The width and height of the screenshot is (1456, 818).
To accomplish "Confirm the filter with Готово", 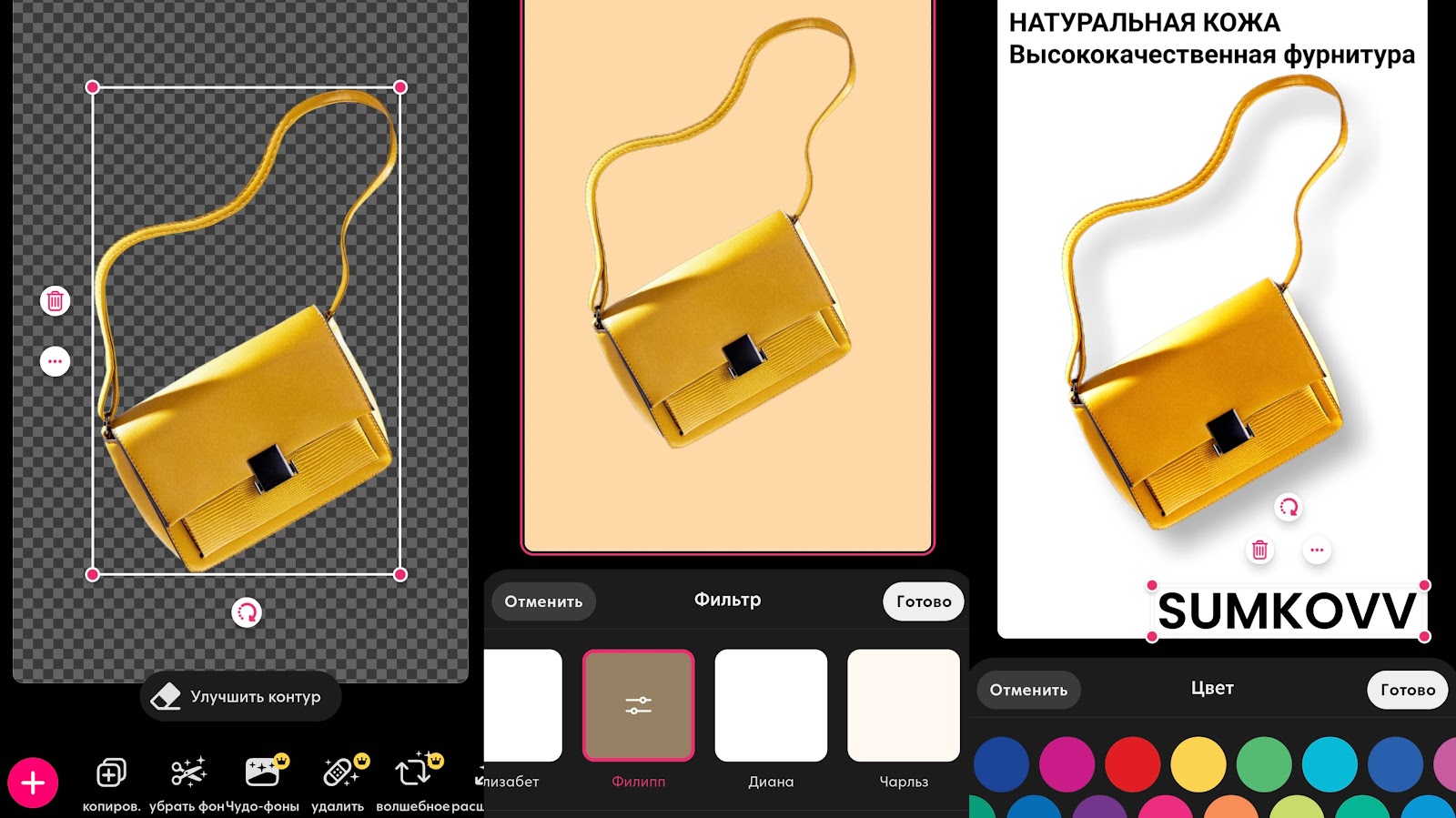I will point(924,601).
